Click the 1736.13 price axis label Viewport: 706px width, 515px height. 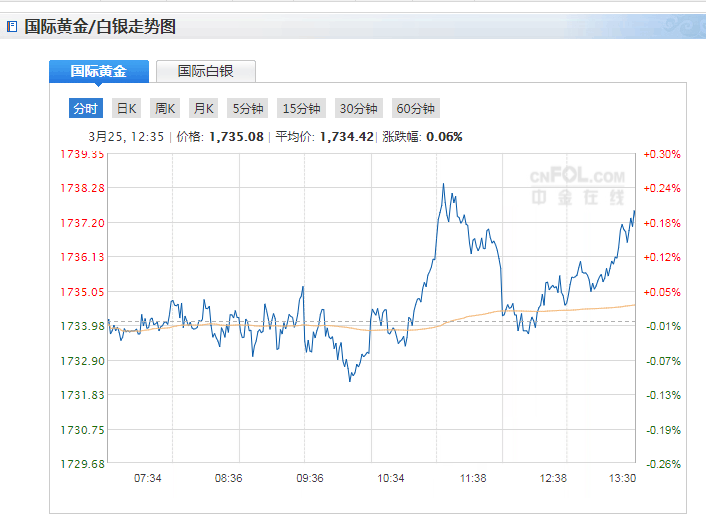pyautogui.click(x=82, y=257)
